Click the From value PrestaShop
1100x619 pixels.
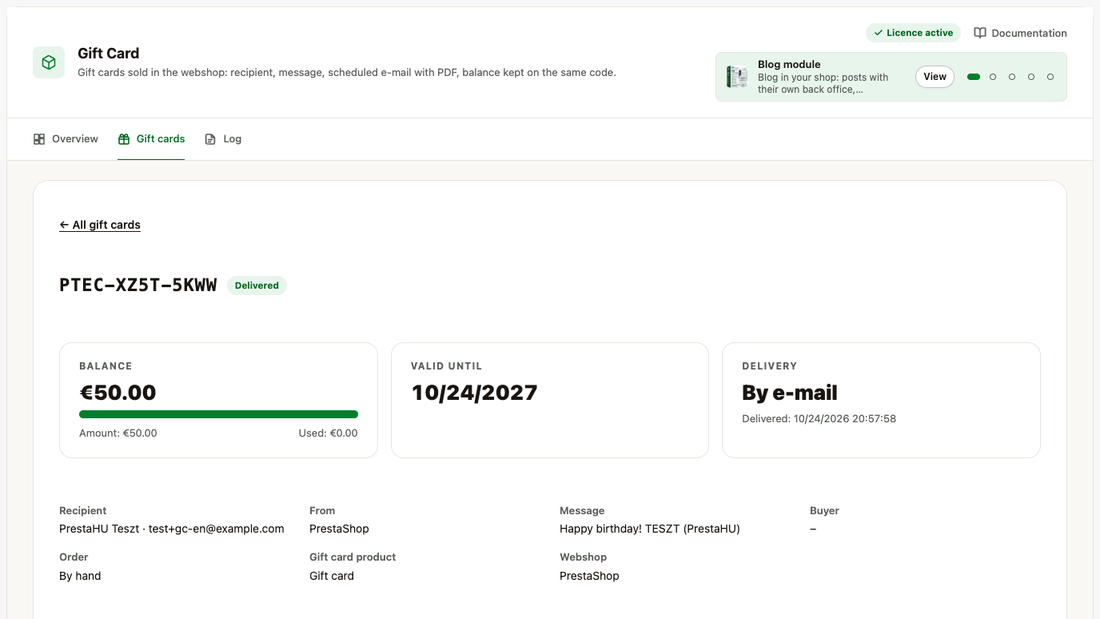pyautogui.click(x=339, y=528)
